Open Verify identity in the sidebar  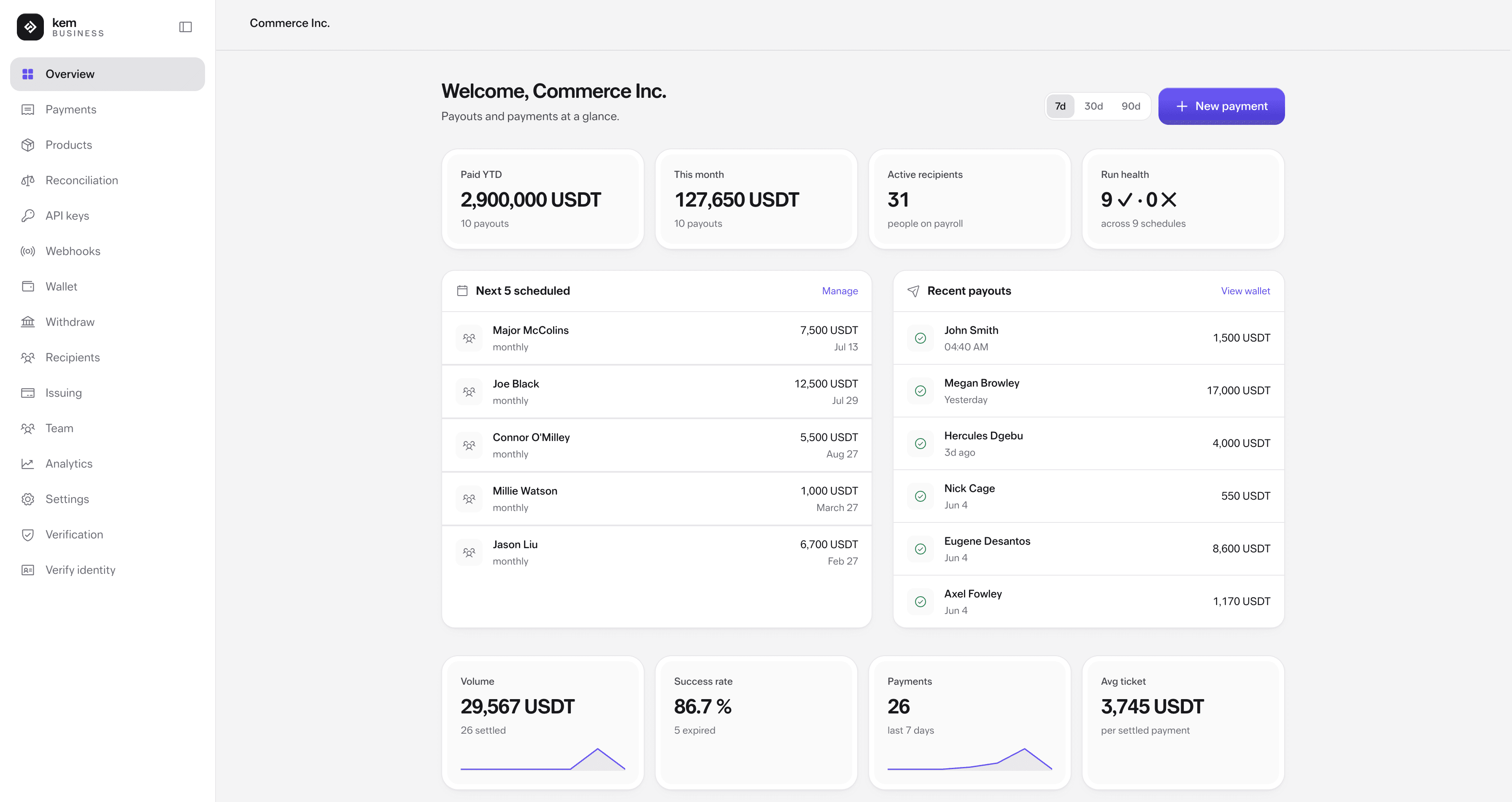click(108, 570)
